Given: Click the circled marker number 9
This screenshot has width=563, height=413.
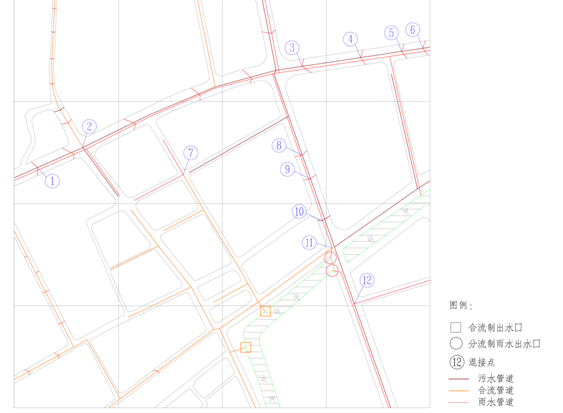Looking at the screenshot, I should pos(287,169).
